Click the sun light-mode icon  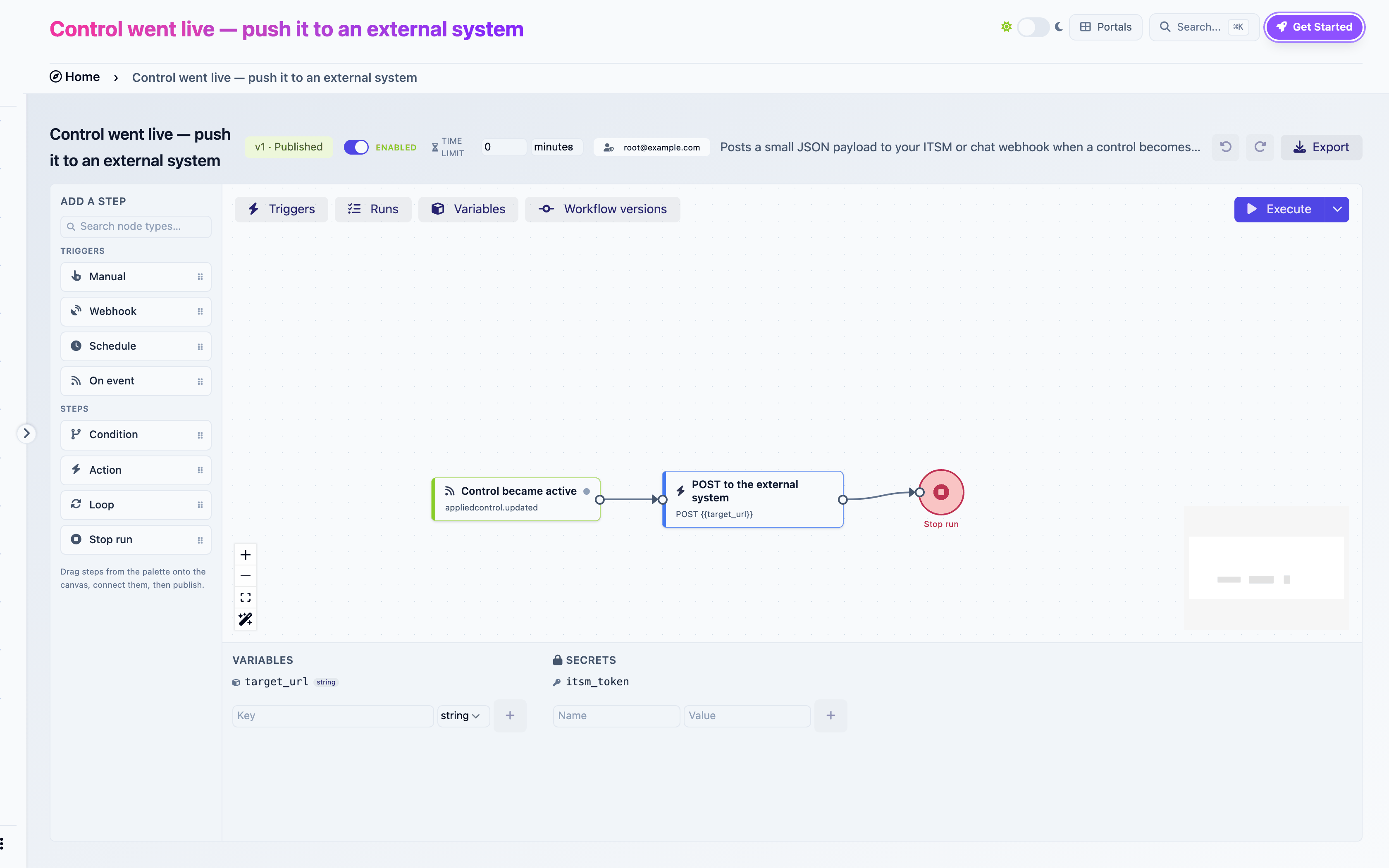pos(1006,27)
